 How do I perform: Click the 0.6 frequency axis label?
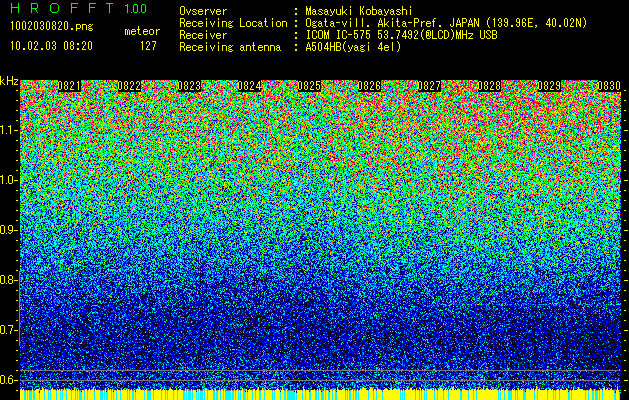tap(9, 380)
